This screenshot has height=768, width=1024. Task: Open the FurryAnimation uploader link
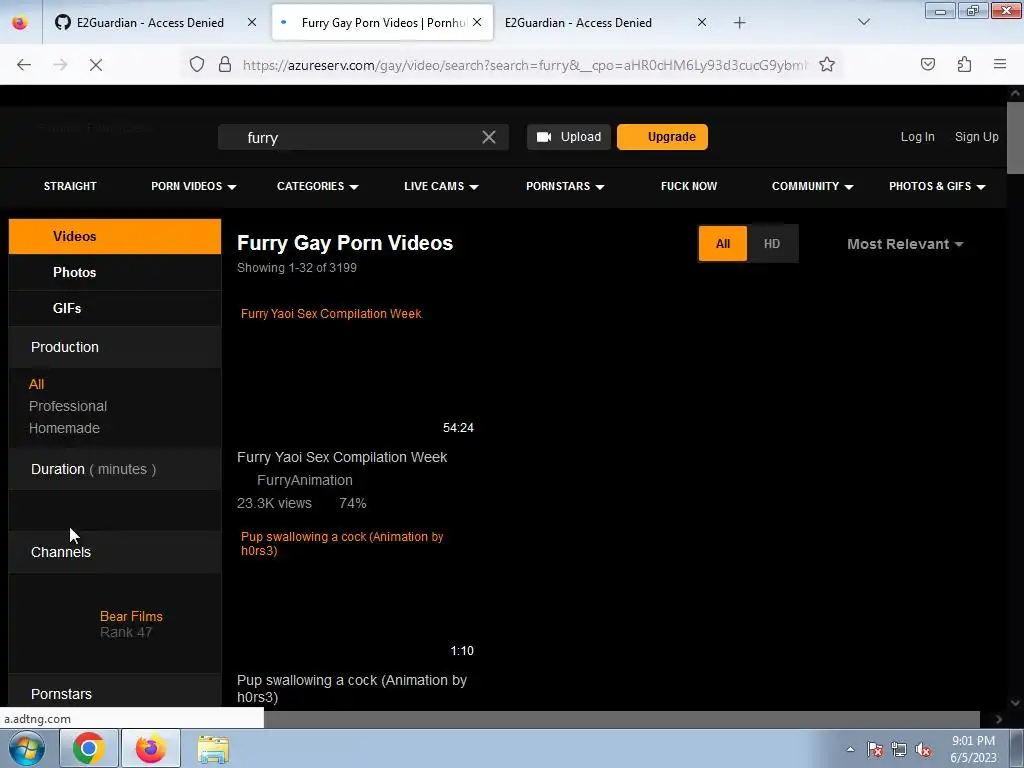(304, 480)
